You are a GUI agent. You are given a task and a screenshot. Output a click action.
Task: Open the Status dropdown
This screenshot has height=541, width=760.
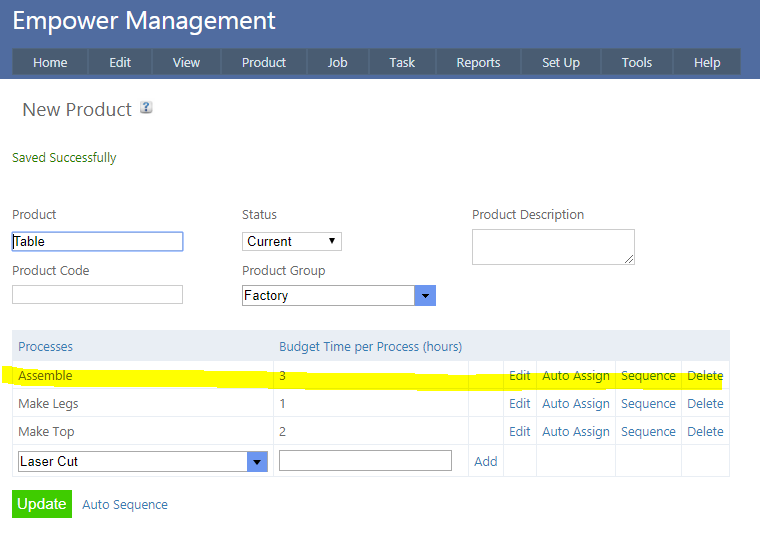click(291, 241)
